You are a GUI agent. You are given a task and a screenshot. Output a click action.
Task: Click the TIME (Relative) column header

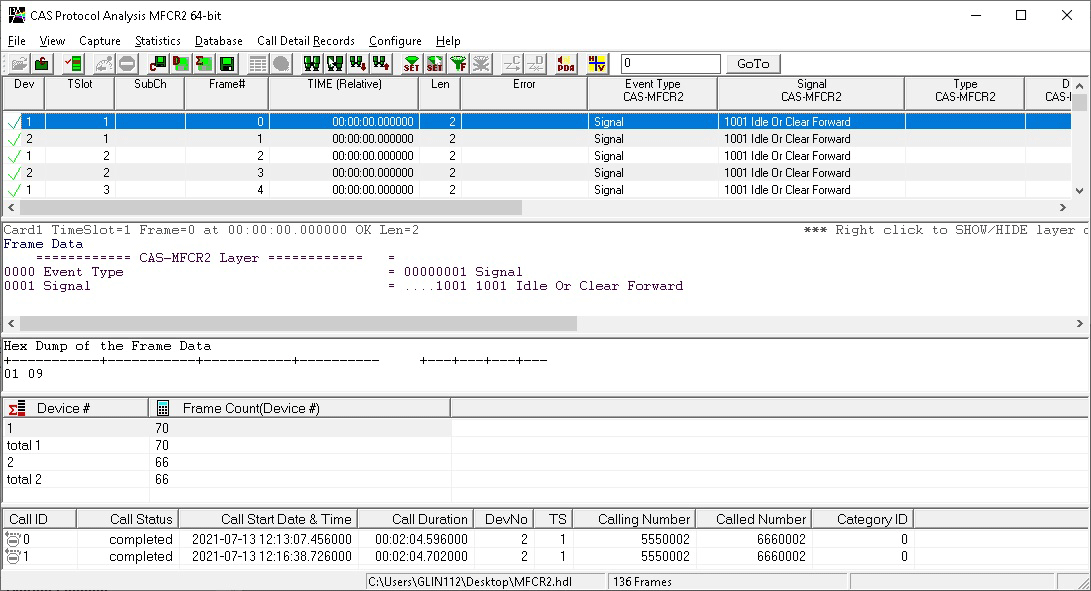pyautogui.click(x=344, y=93)
